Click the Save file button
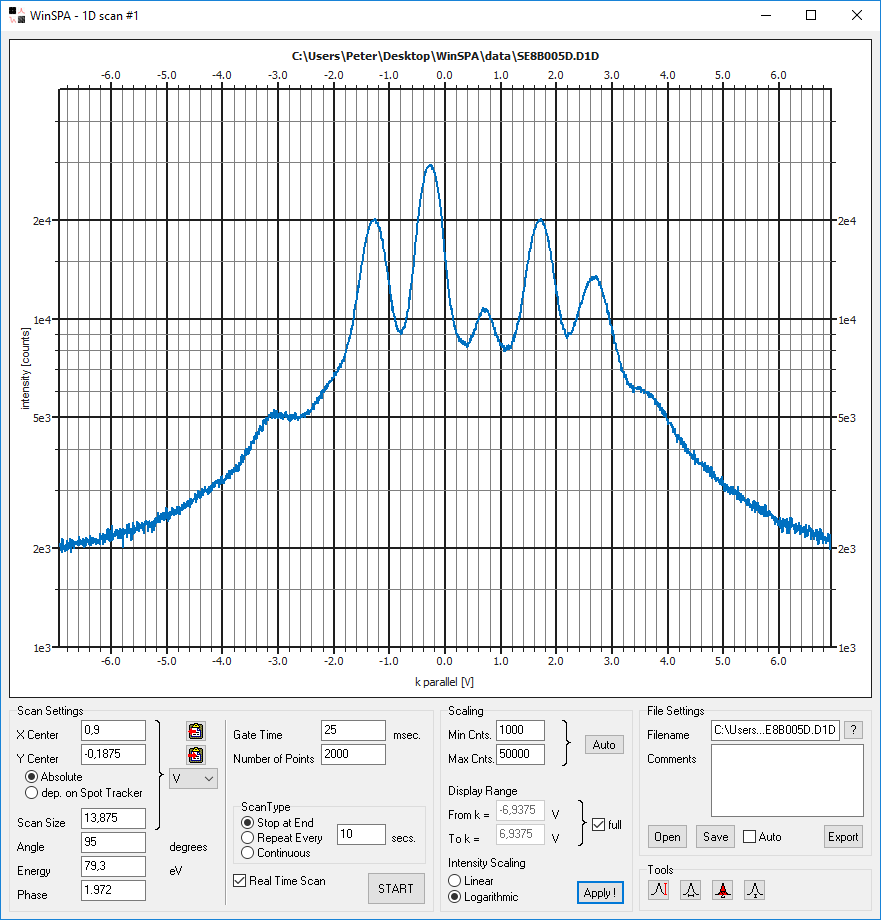Screen dimensions: 881x920 coord(716,837)
